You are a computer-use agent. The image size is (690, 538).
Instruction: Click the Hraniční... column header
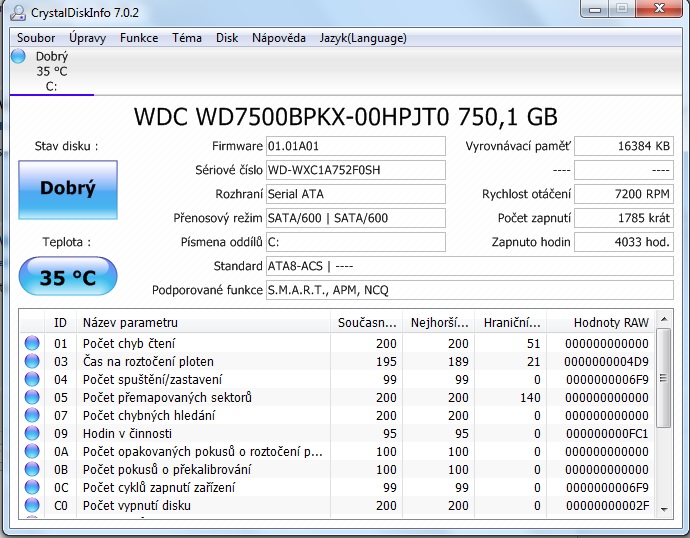click(511, 322)
